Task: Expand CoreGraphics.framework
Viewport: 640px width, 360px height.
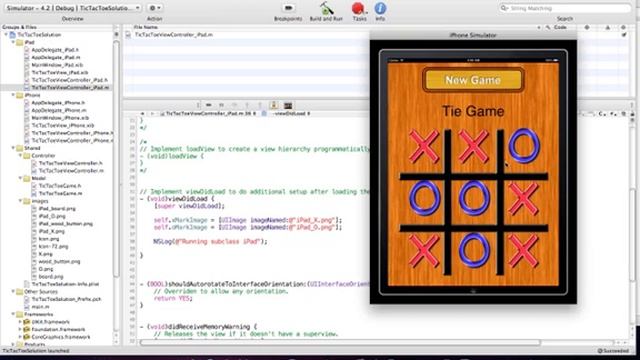Action: point(20,337)
